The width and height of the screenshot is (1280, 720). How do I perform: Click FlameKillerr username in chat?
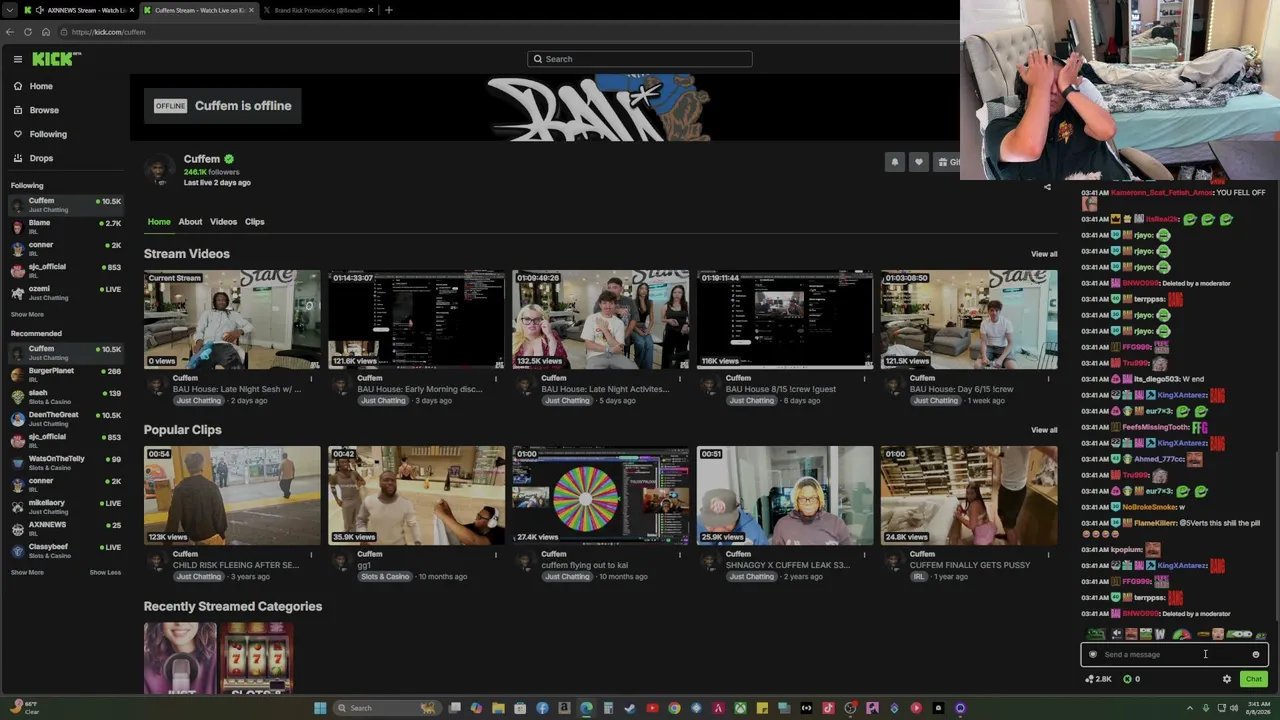tap(1155, 523)
